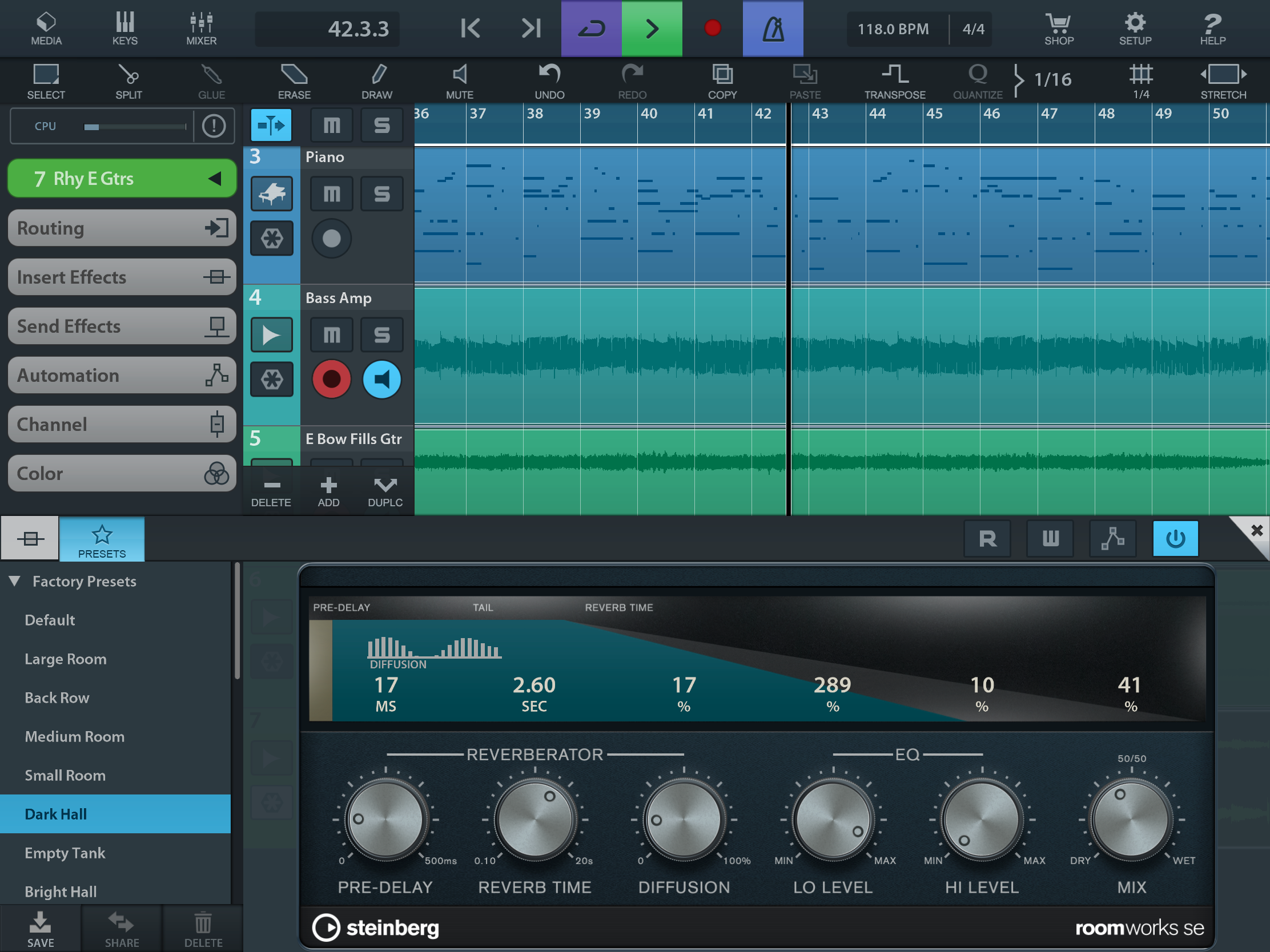Switch to the Presets tab

102,539
